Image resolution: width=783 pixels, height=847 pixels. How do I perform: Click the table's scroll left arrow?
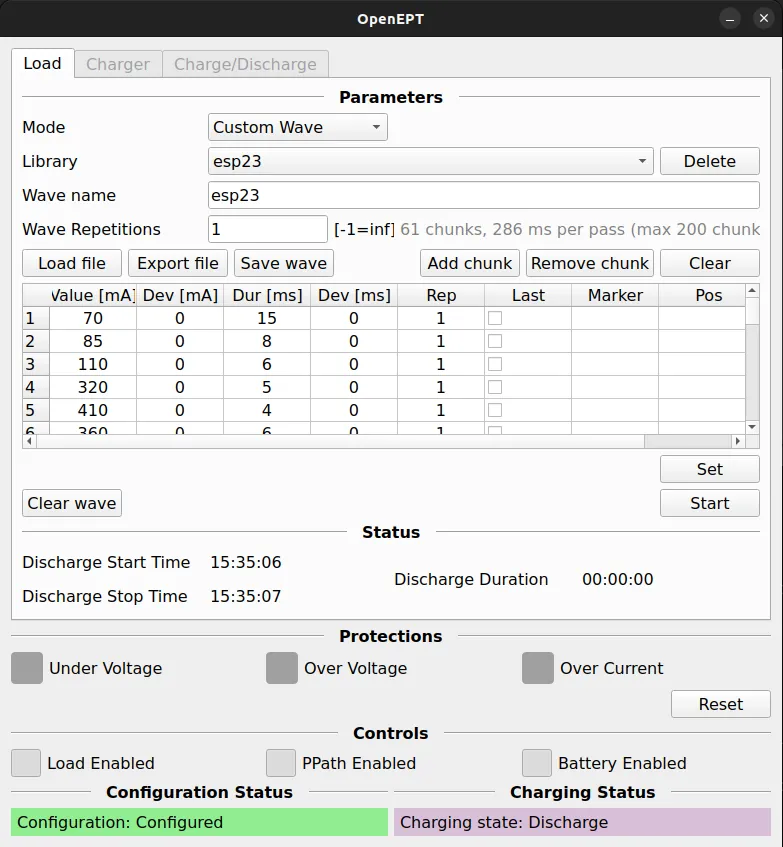pyautogui.click(x=29, y=441)
